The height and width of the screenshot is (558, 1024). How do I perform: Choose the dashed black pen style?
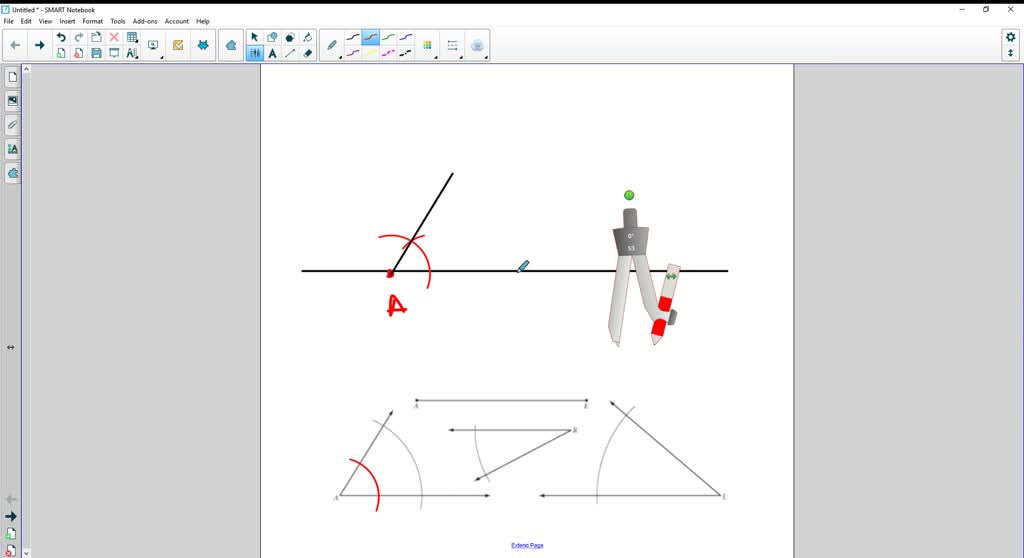tap(406, 53)
